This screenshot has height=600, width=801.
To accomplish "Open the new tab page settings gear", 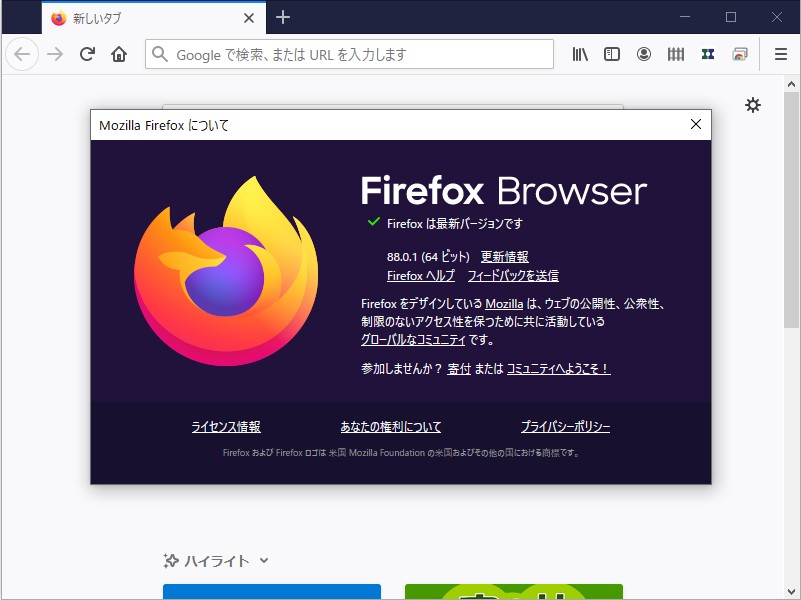I will [x=753, y=105].
